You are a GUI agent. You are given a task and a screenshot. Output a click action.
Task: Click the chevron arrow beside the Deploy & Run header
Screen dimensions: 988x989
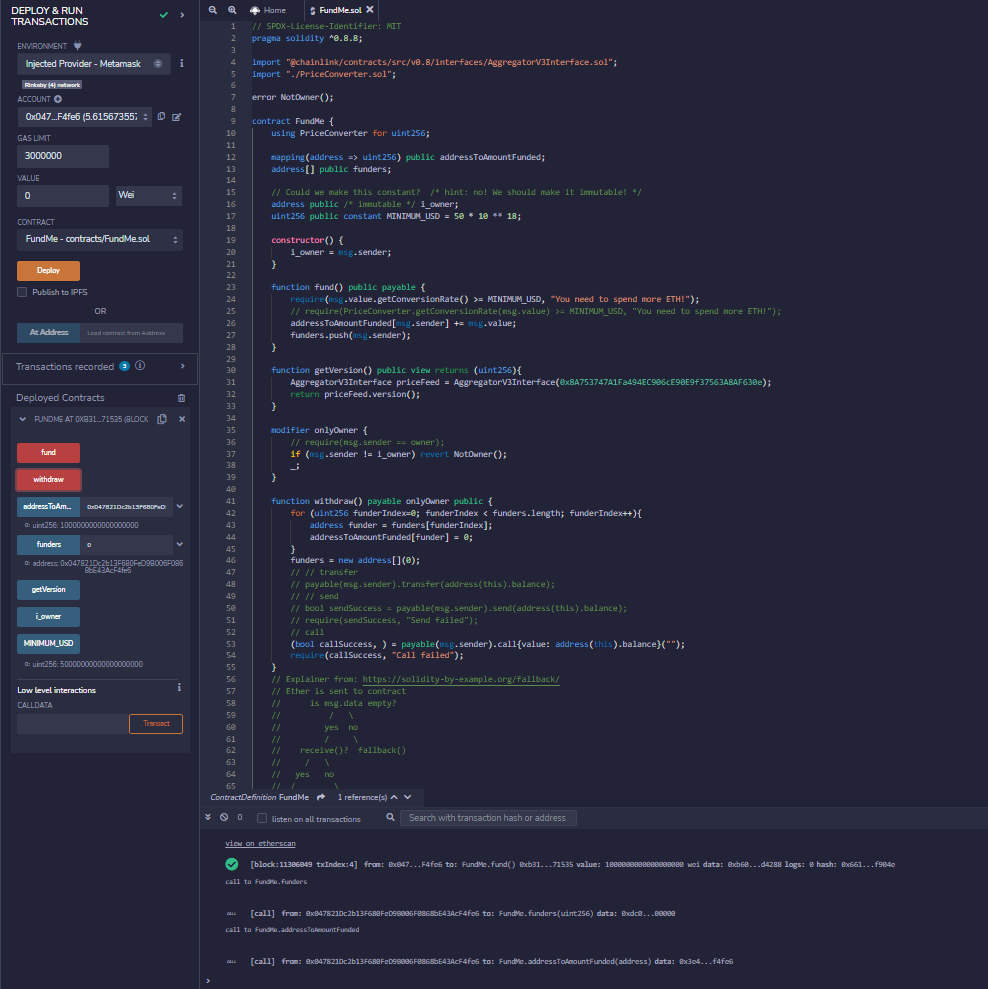(182, 15)
